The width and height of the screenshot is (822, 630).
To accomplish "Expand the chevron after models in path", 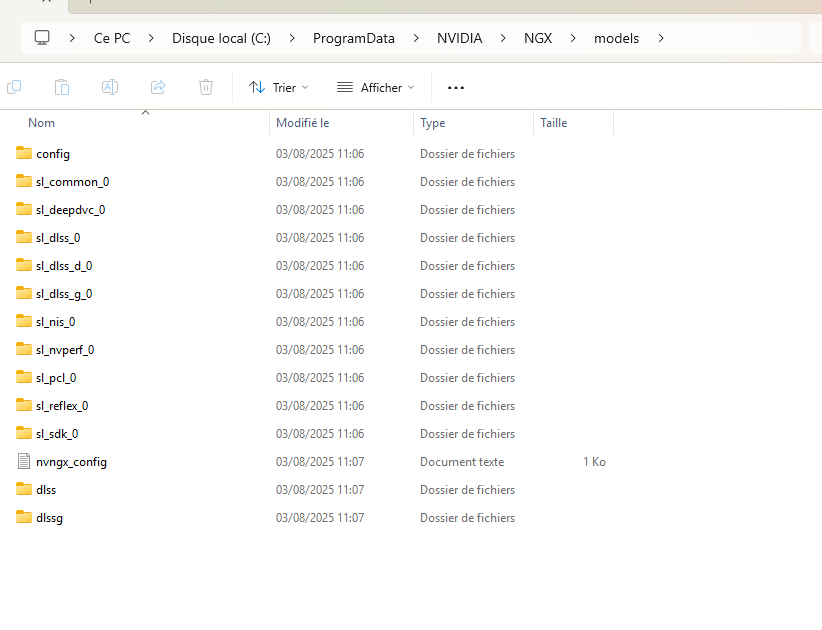I will (662, 39).
